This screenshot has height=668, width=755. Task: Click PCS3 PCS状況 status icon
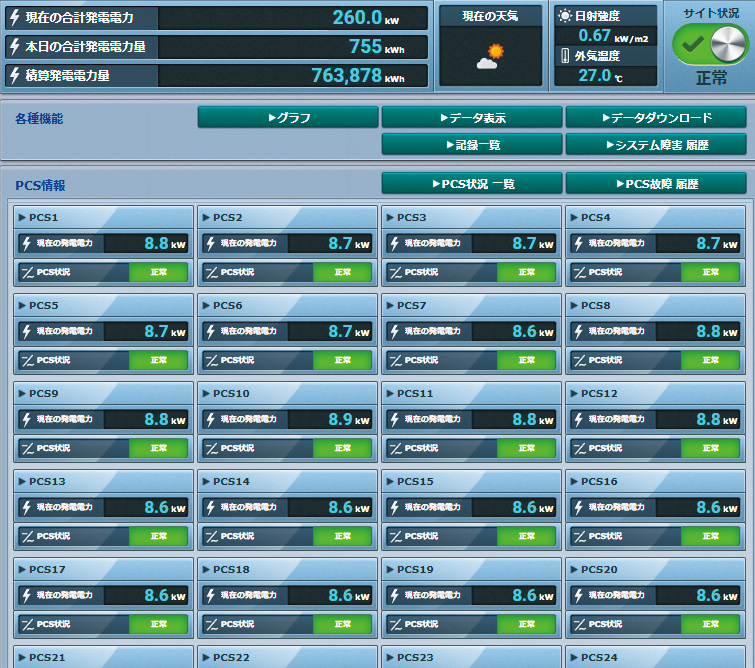click(x=396, y=273)
